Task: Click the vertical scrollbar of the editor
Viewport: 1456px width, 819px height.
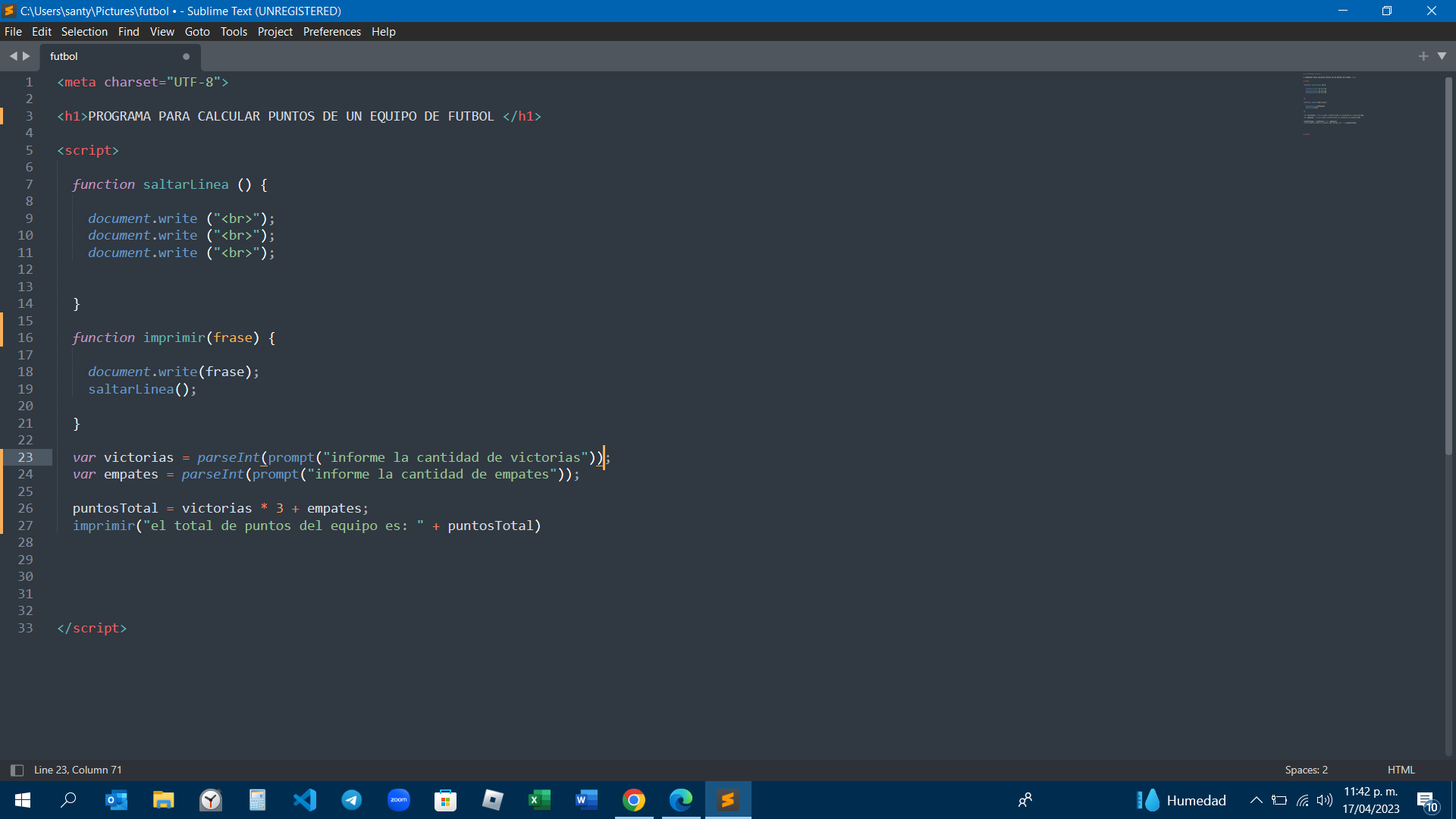Action: pyautogui.click(x=1448, y=265)
